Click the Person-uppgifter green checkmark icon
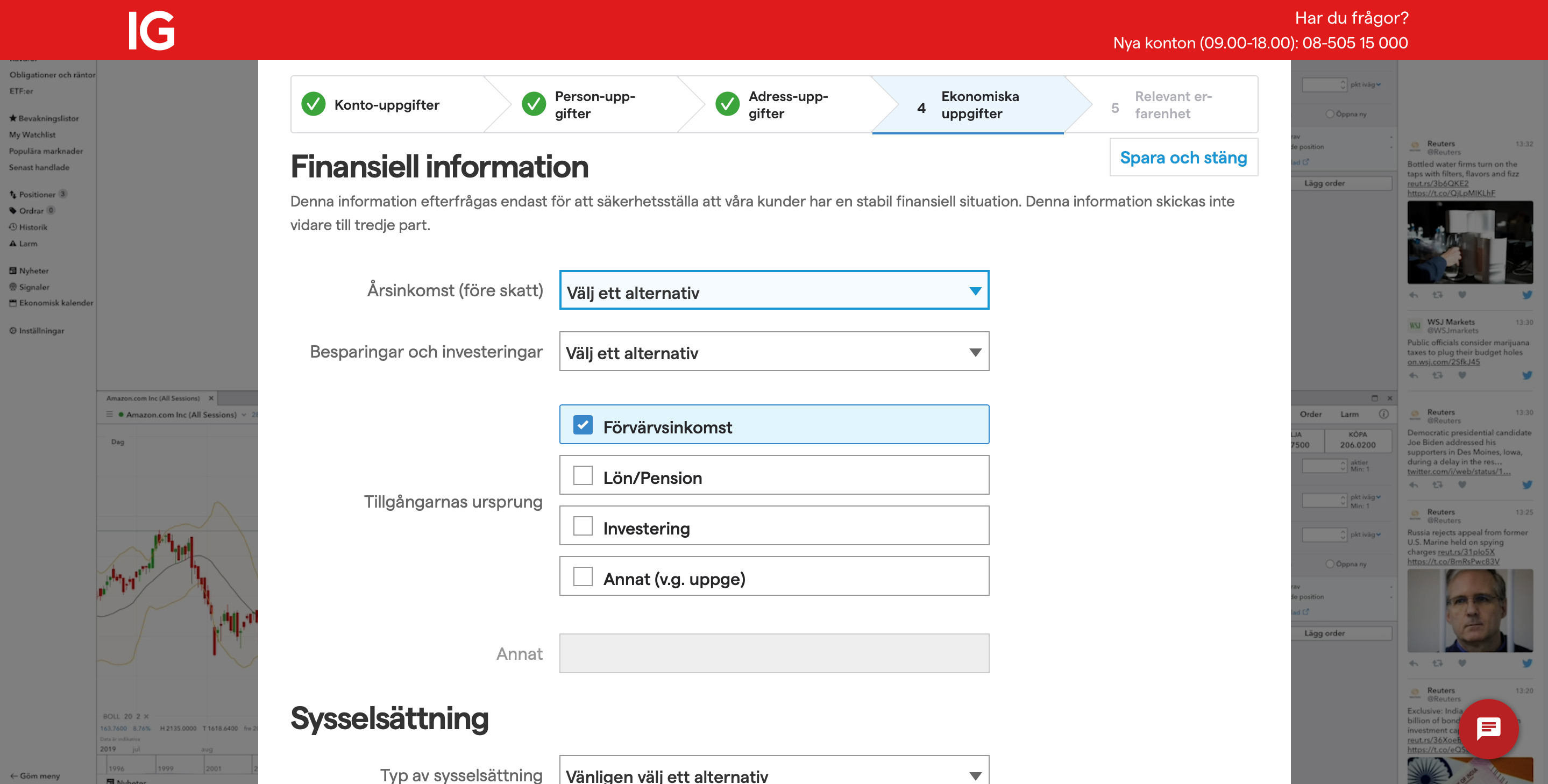Viewport: 1548px width, 784px height. point(534,104)
